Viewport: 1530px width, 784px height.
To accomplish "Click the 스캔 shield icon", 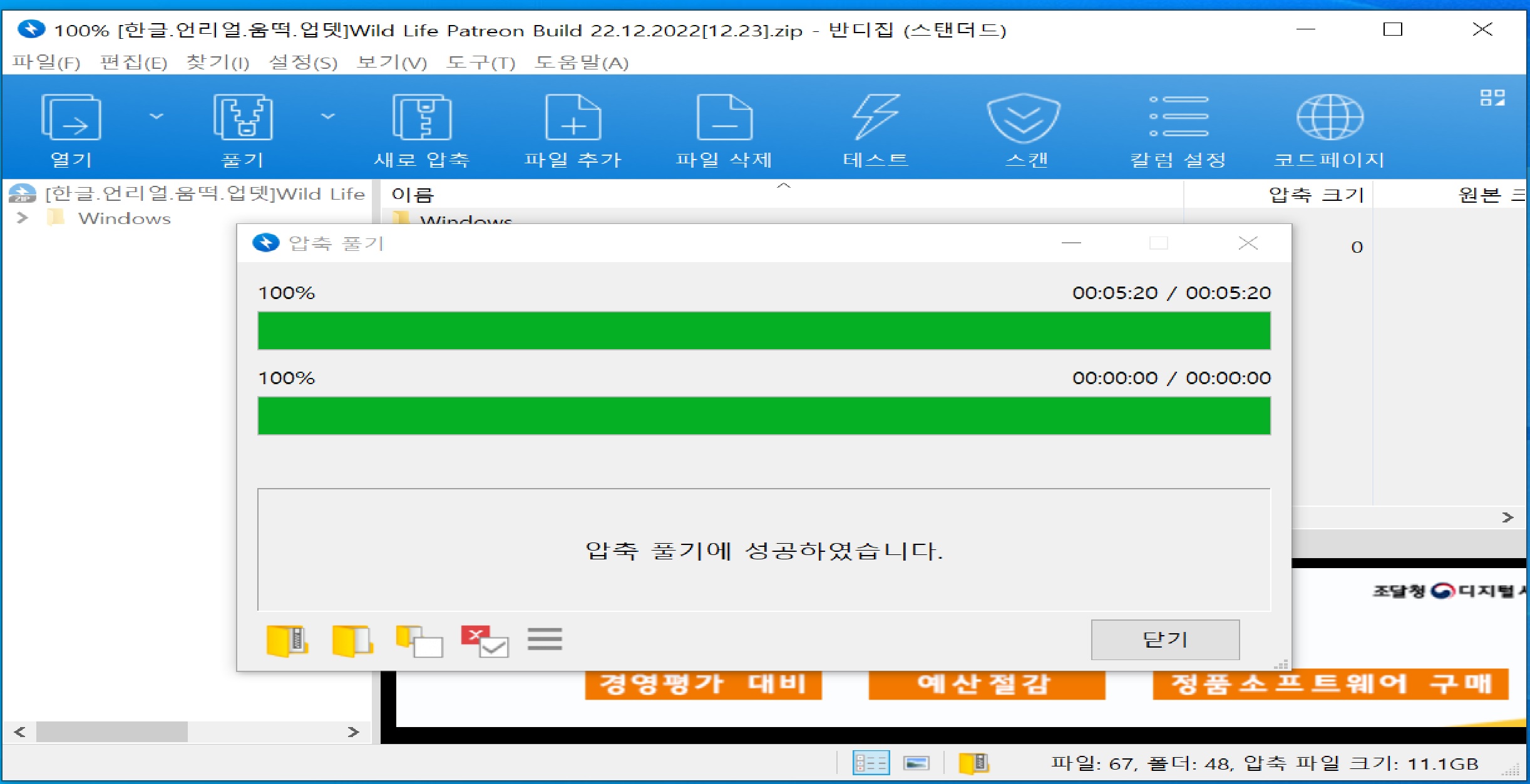I will (x=1023, y=118).
